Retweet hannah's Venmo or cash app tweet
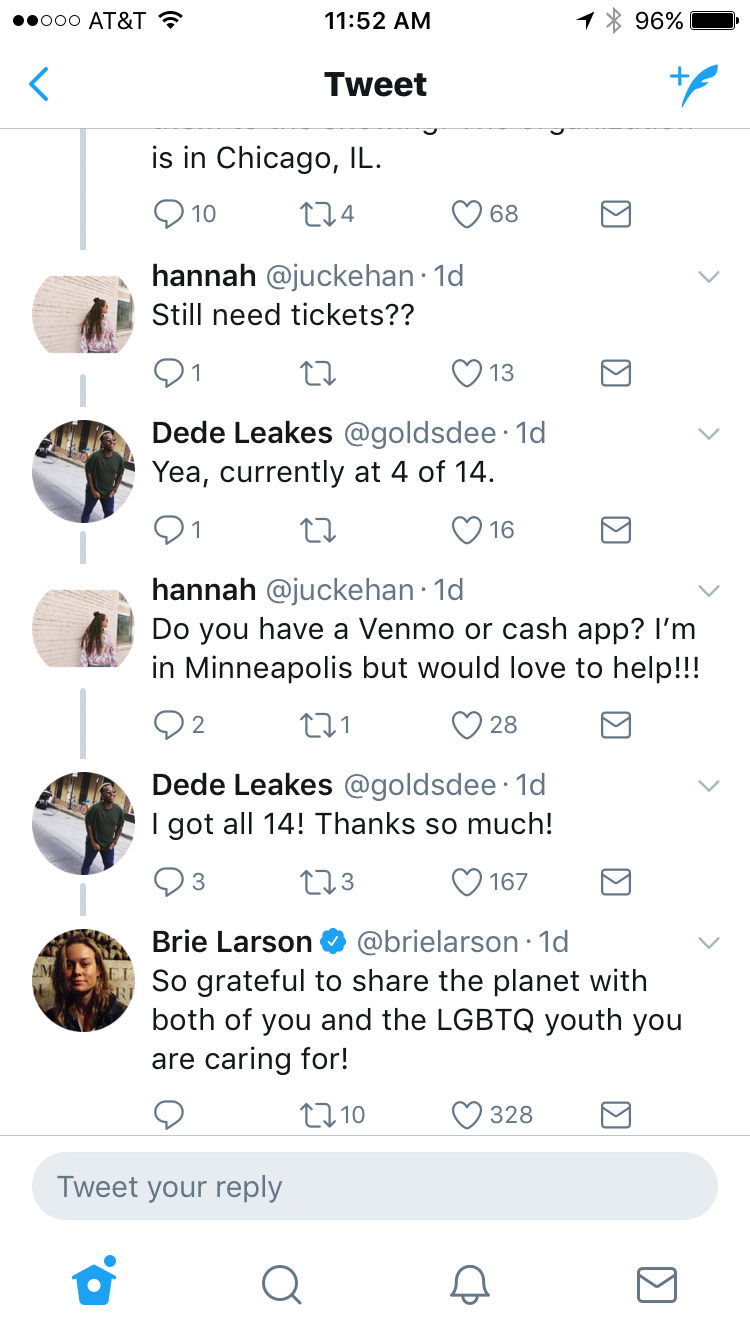750x1334 pixels. (316, 724)
